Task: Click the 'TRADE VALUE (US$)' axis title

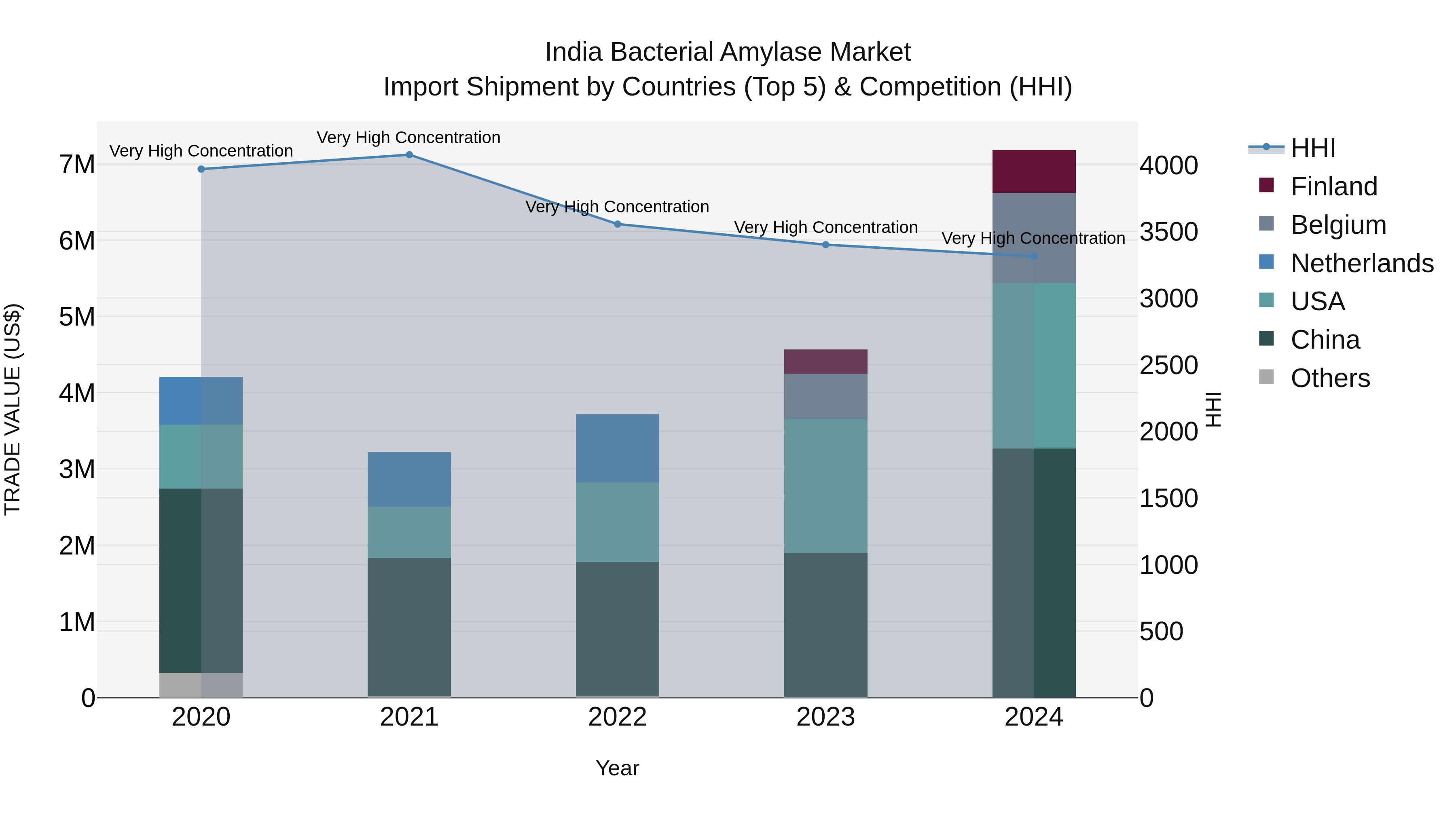Action: pos(13,409)
